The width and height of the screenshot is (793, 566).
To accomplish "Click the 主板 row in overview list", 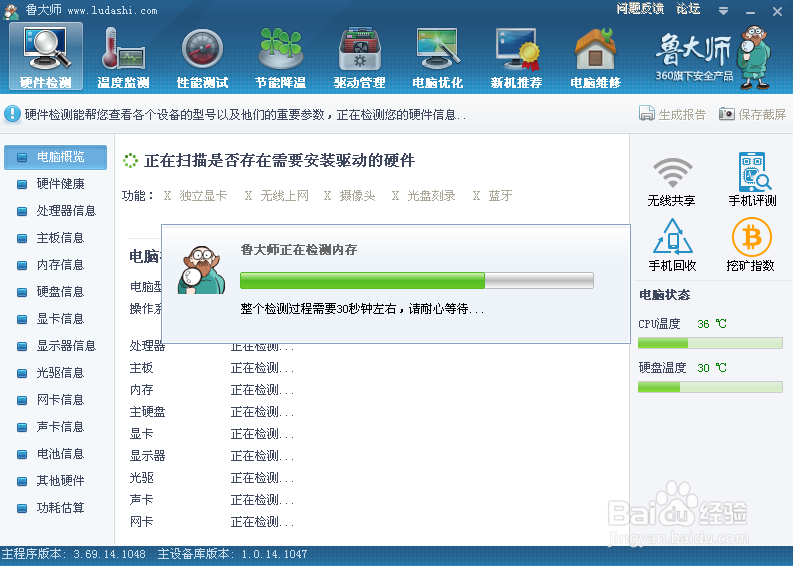I will [212, 368].
